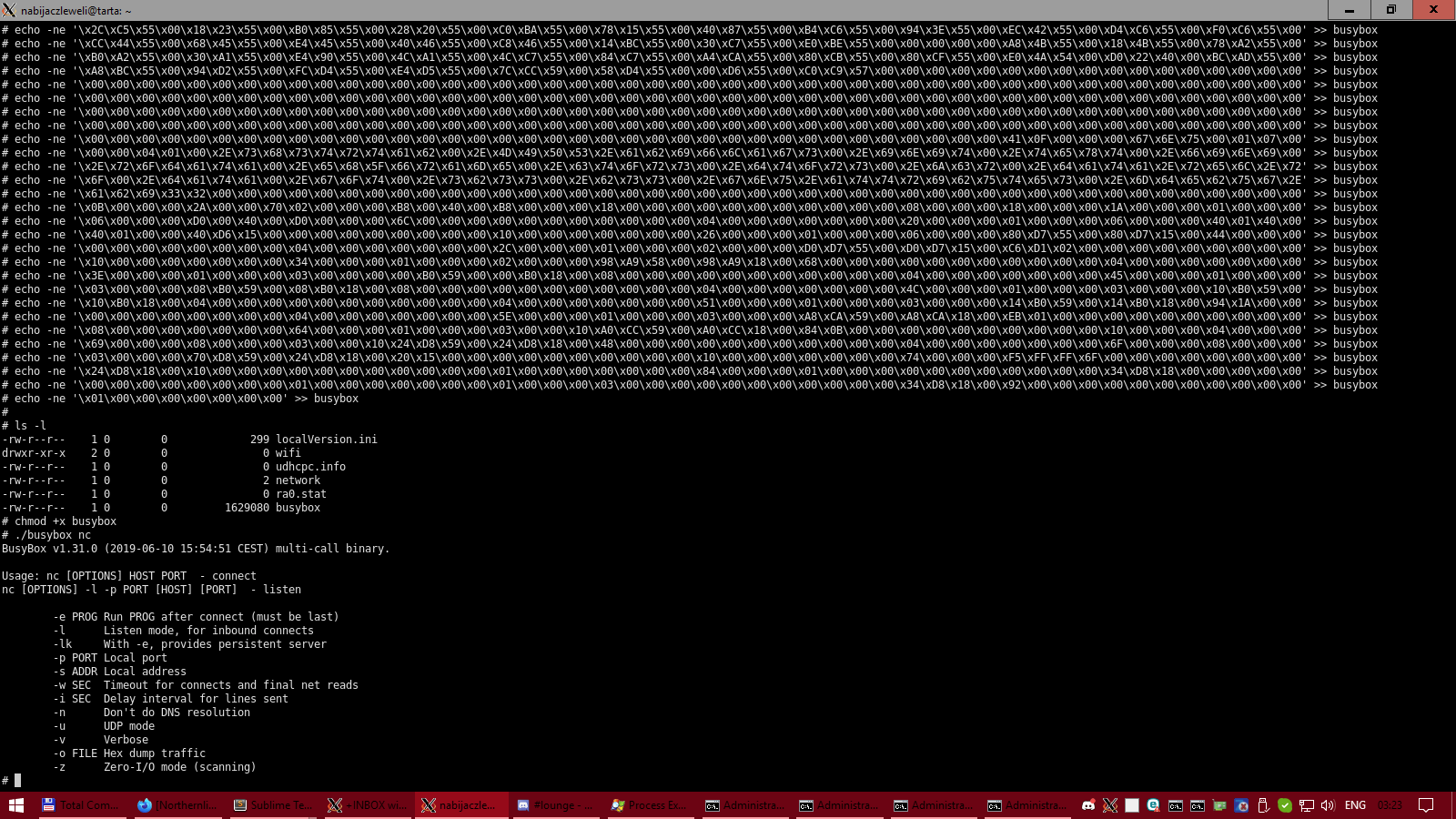
Task: Switch input language via ENG indicator
Action: pos(1355,805)
